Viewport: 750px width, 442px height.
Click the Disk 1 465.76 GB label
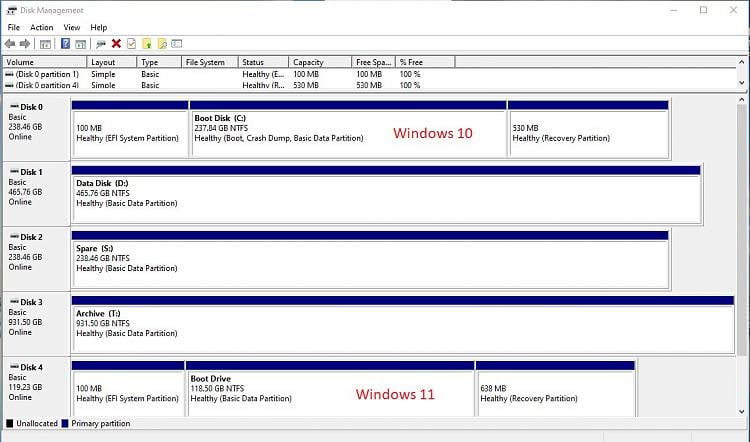point(25,192)
